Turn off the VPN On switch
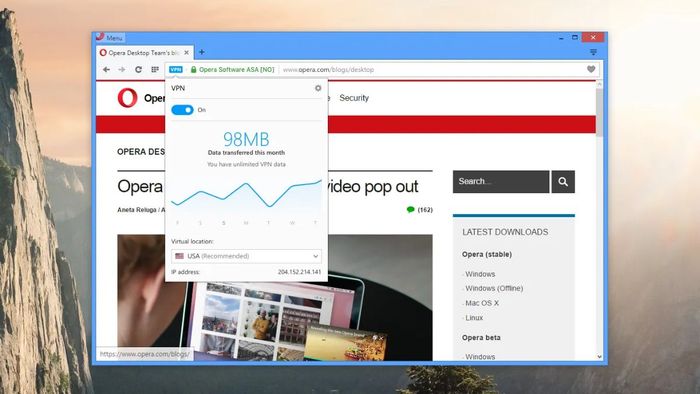Image resolution: width=700 pixels, height=394 pixels. click(x=182, y=110)
